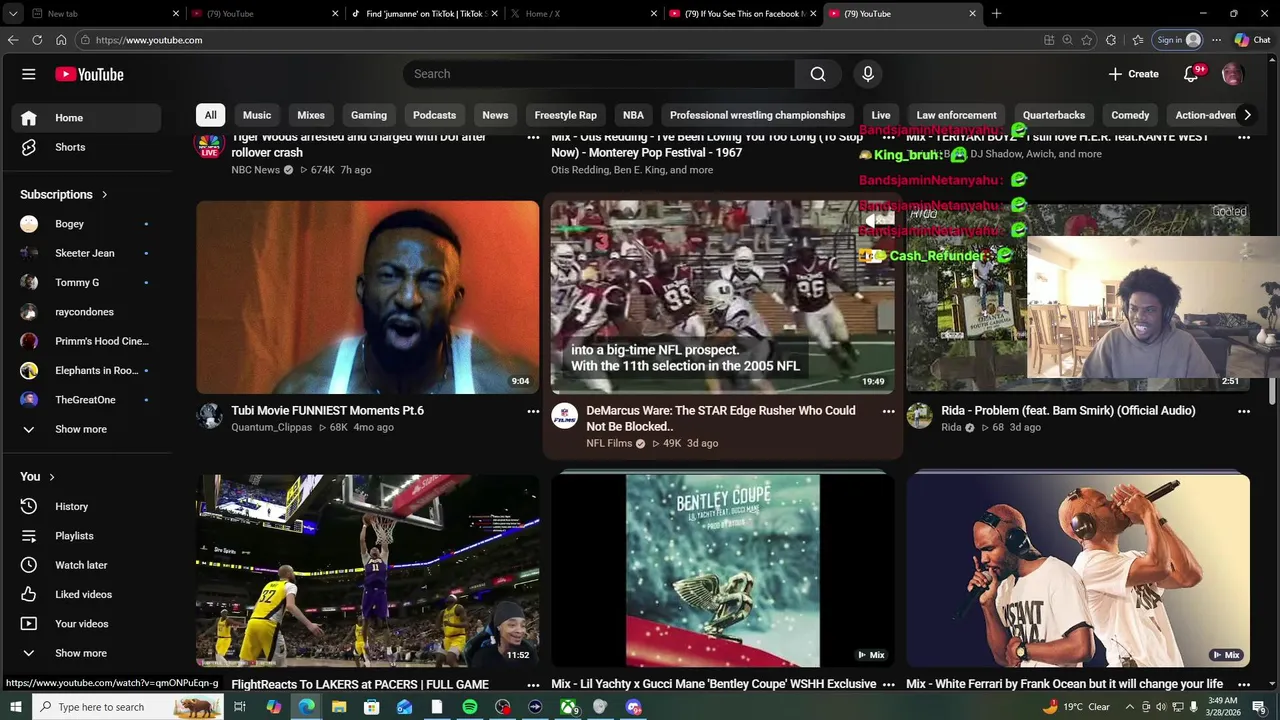Open the Tommy G channel subscription
The width and height of the screenshot is (1280, 720).
[x=86, y=283]
